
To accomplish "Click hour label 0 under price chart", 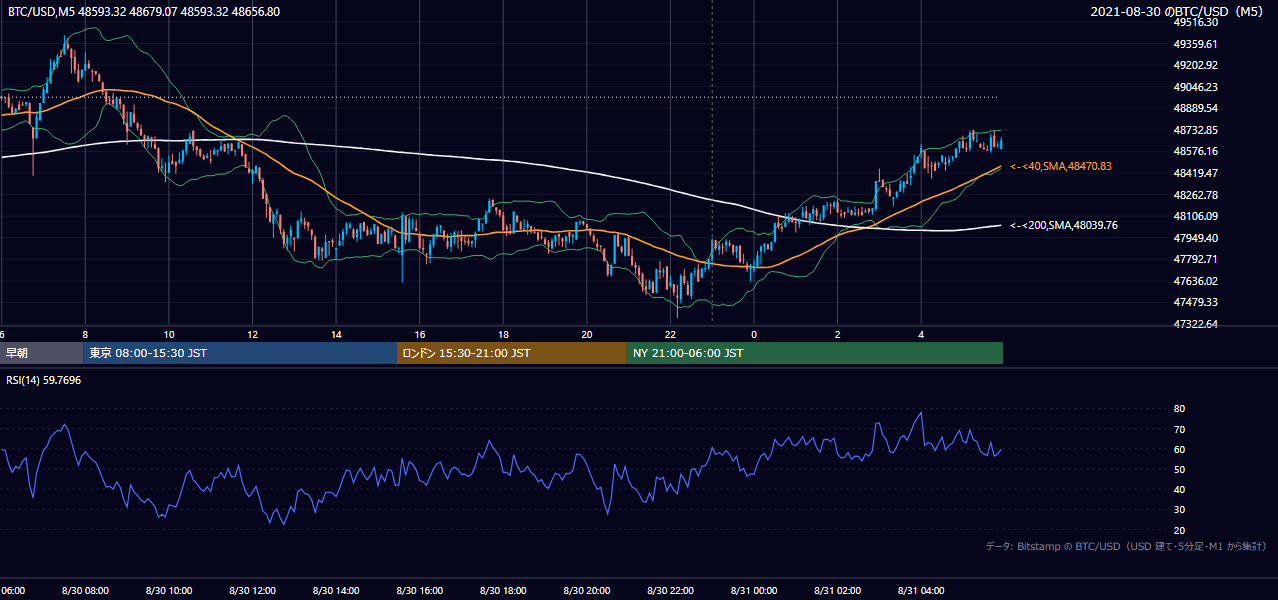I will [754, 334].
